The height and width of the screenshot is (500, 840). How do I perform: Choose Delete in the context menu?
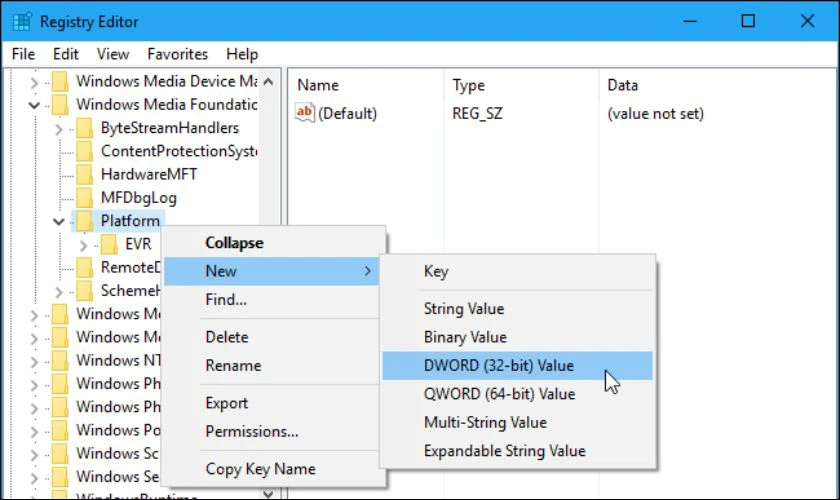pyautogui.click(x=274, y=337)
